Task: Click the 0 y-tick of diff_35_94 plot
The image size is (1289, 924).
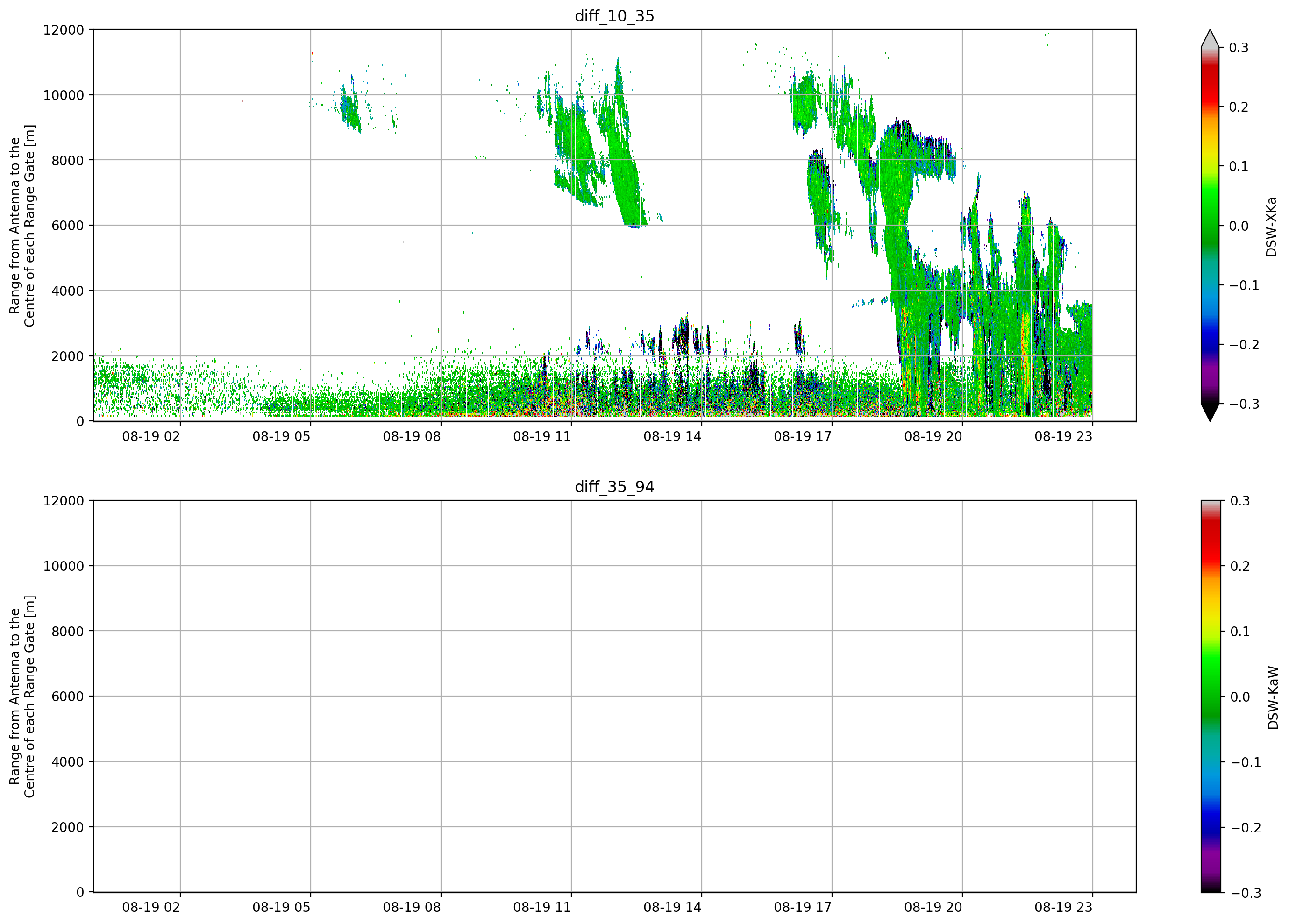Action: (x=80, y=893)
